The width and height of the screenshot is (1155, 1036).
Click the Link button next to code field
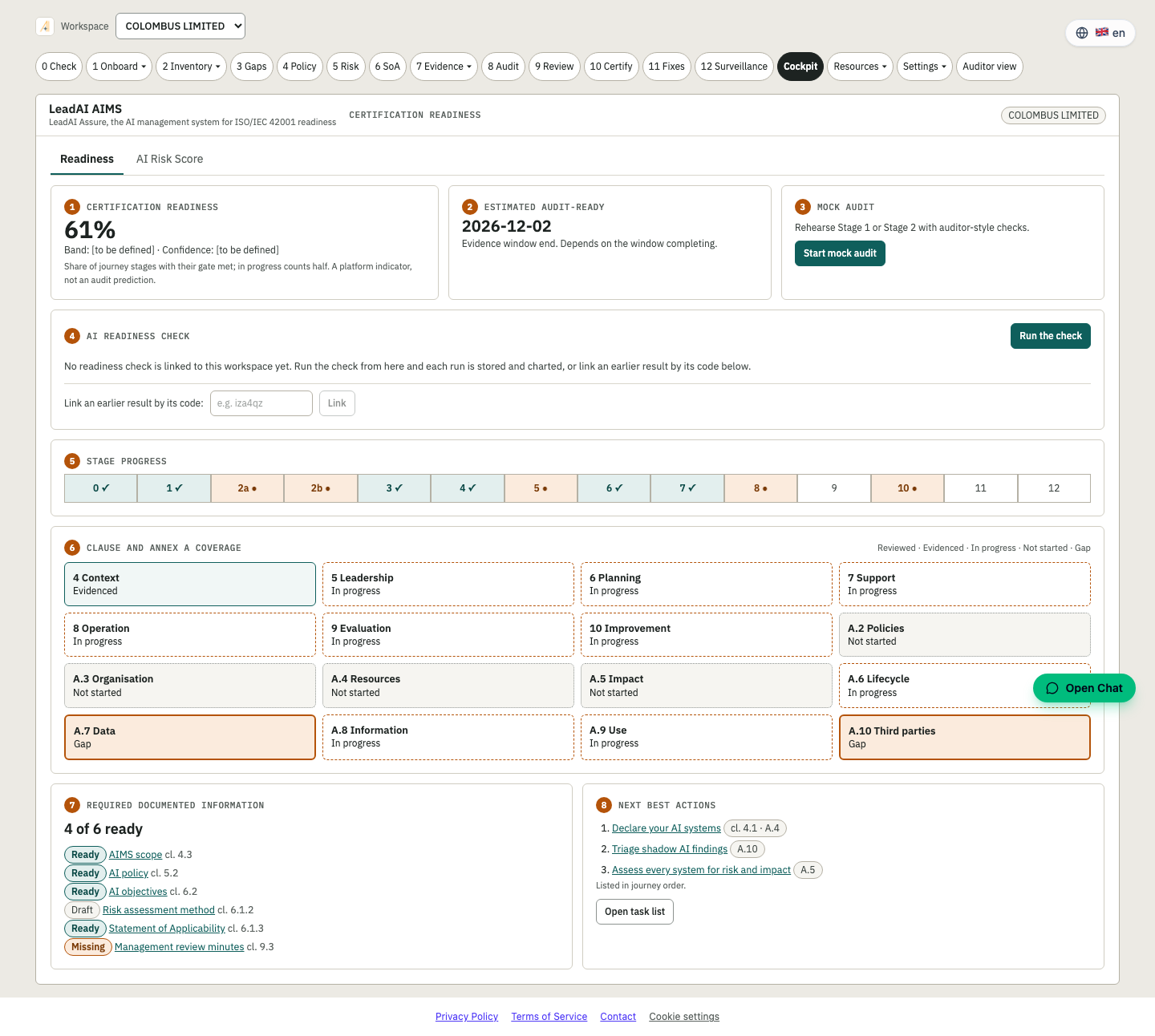click(337, 403)
